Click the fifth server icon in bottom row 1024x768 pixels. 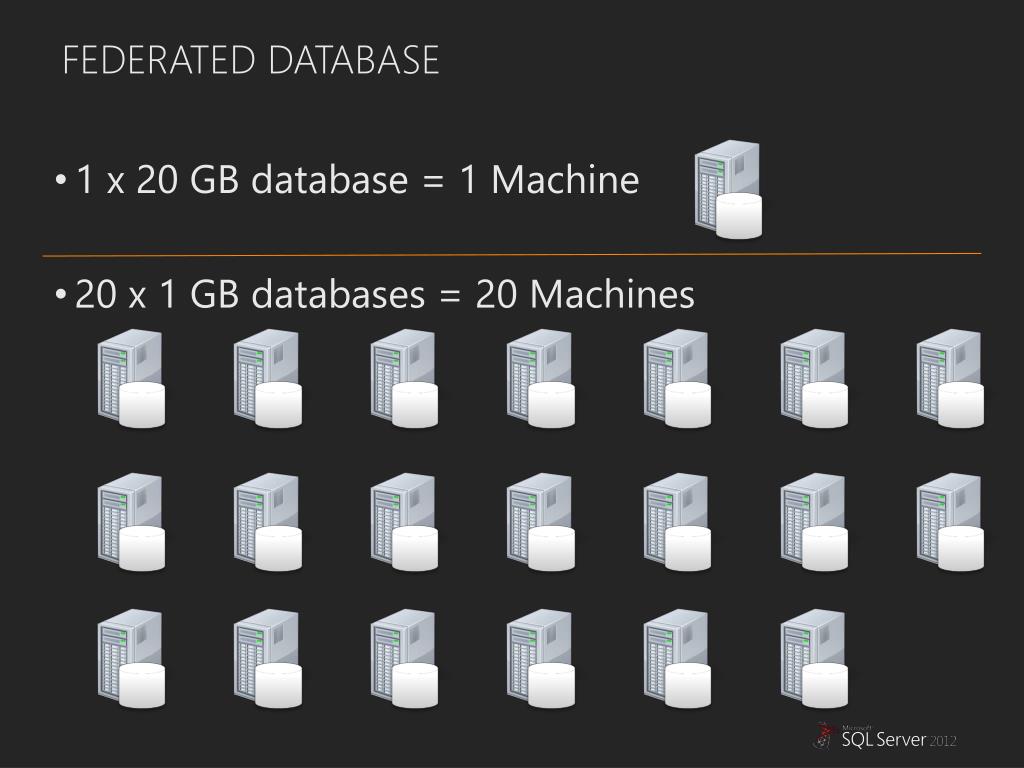click(677, 658)
